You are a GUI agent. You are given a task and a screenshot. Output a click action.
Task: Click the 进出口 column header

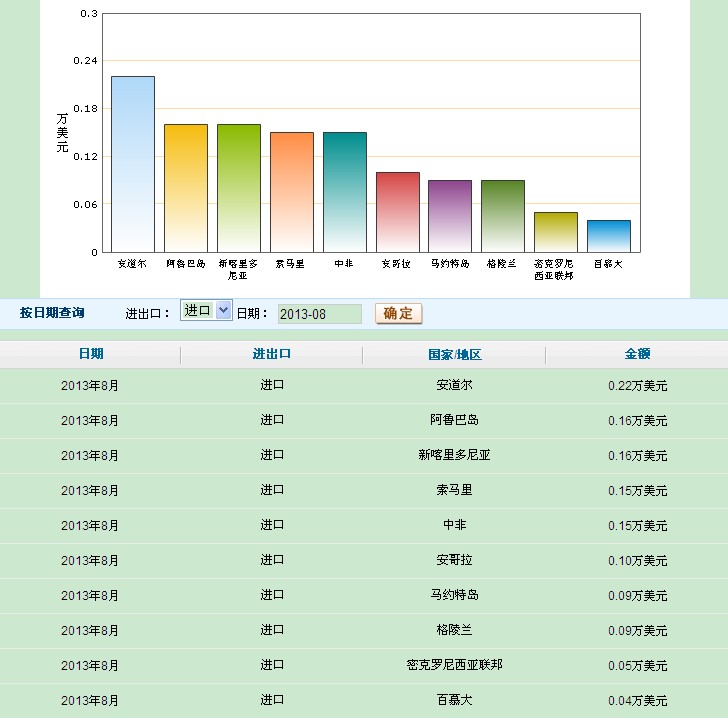(271, 354)
